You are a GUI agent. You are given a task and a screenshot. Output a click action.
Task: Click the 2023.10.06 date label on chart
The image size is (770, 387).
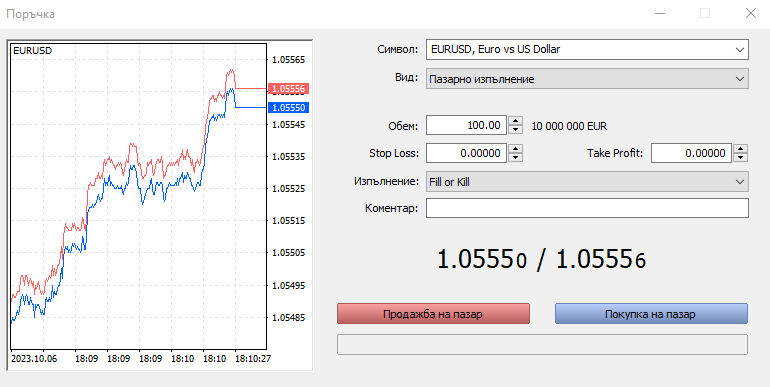click(34, 359)
